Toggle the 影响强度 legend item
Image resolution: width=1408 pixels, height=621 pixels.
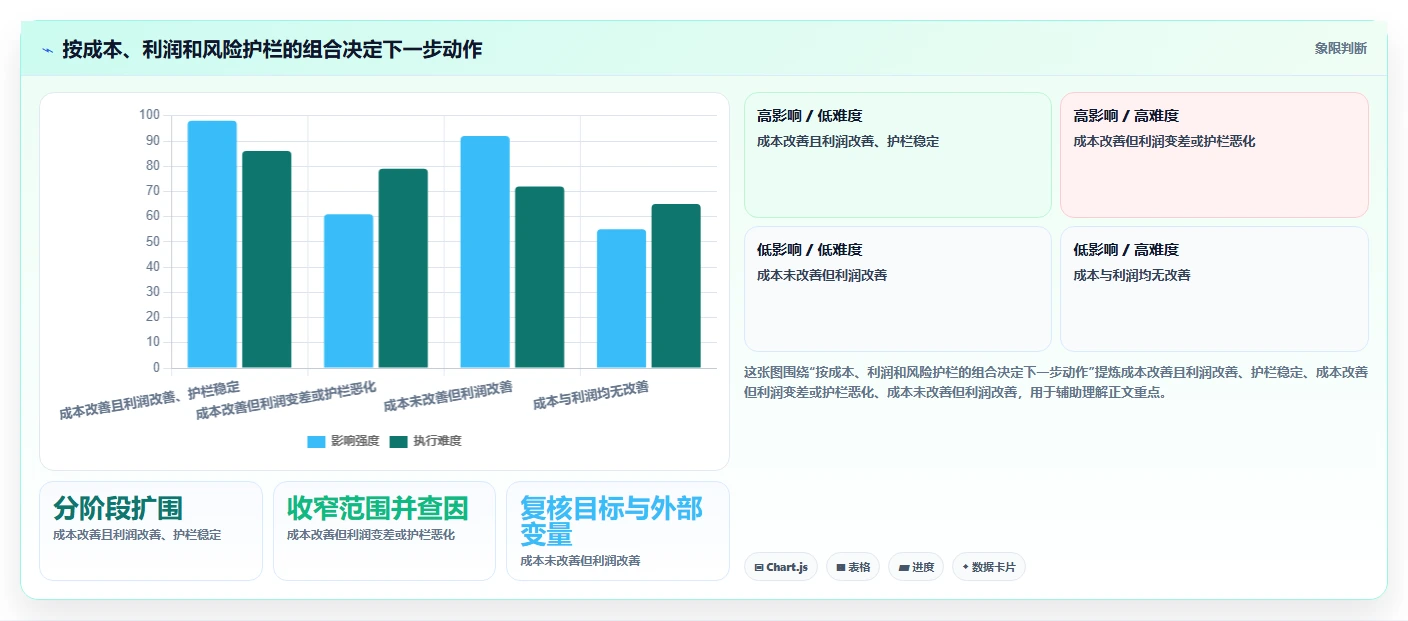343,441
